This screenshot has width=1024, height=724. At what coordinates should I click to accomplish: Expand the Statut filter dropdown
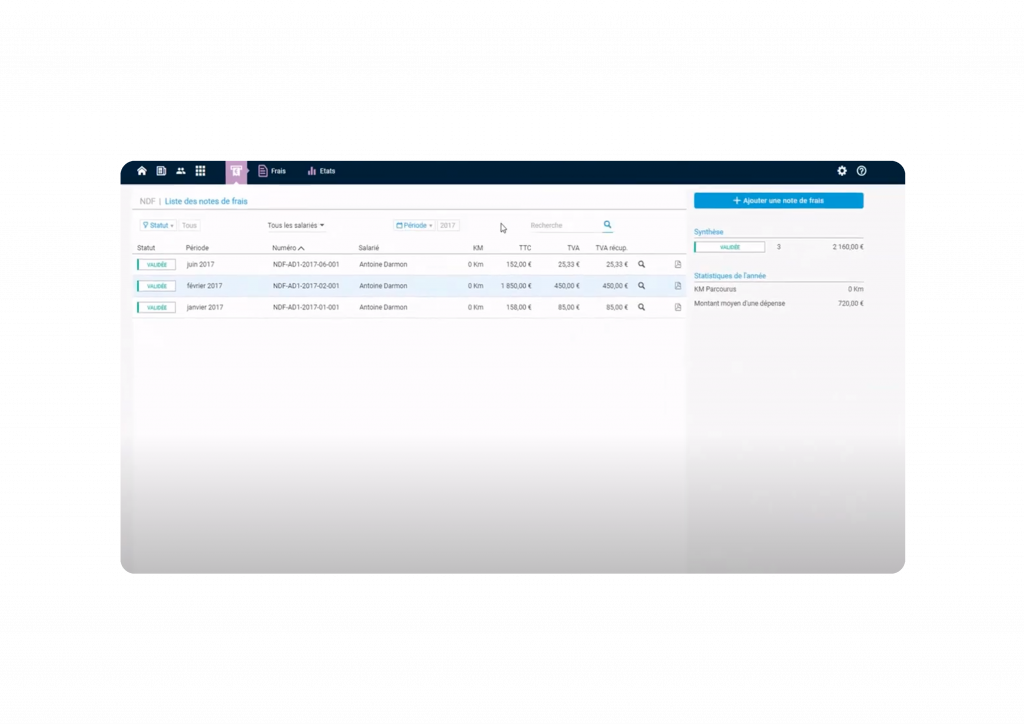tap(158, 226)
